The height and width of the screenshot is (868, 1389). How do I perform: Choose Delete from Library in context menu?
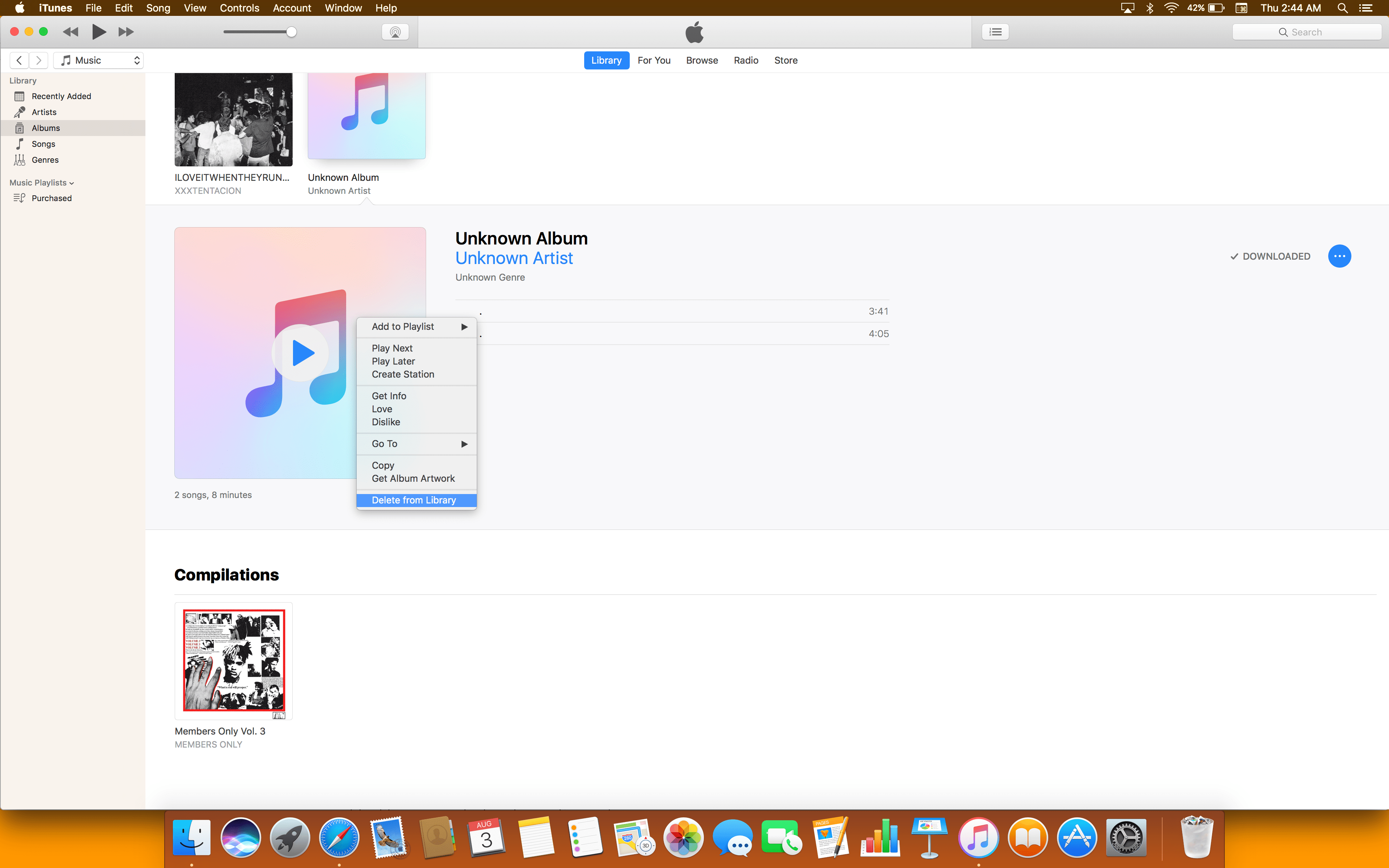(414, 500)
